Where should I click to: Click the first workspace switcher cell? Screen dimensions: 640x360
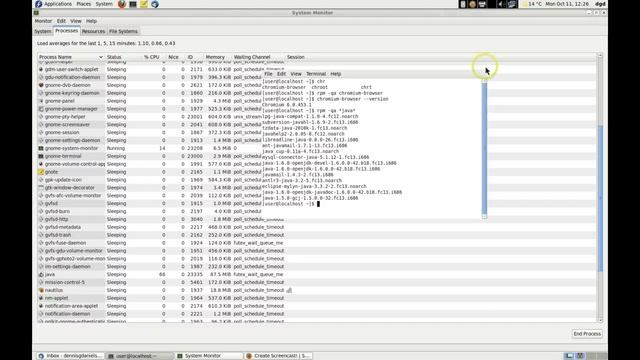click(569, 356)
